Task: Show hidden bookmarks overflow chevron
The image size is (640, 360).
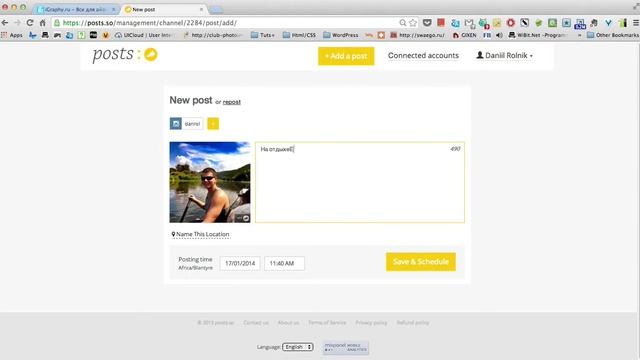Action: (579, 35)
